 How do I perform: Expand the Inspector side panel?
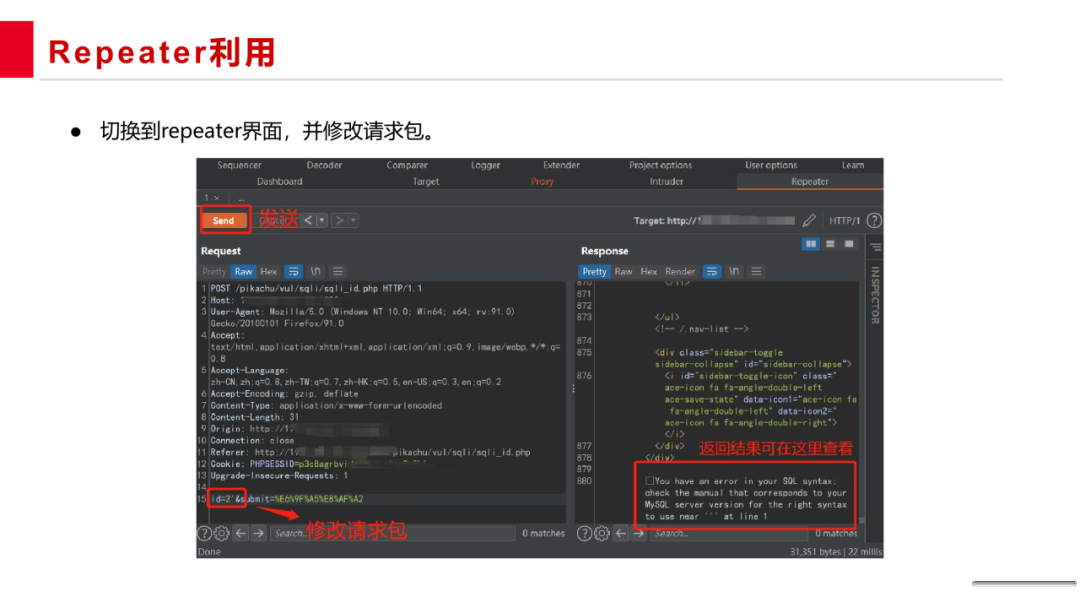point(875,295)
